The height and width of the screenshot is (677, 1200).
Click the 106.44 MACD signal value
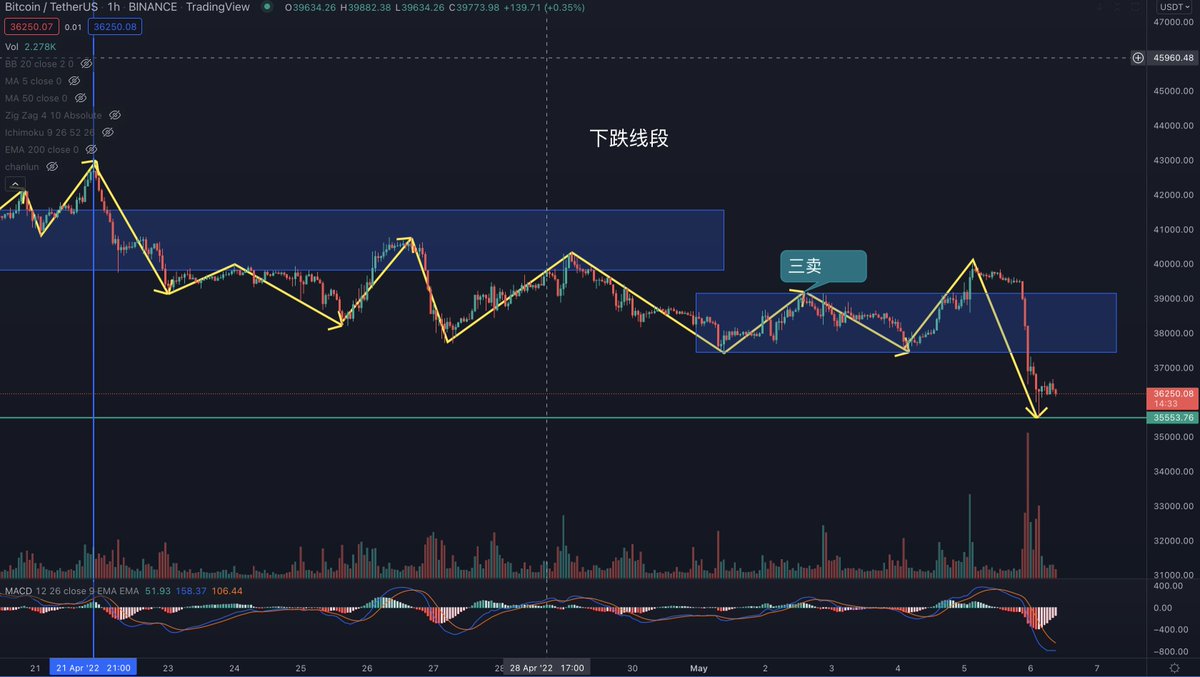[x=226, y=592]
